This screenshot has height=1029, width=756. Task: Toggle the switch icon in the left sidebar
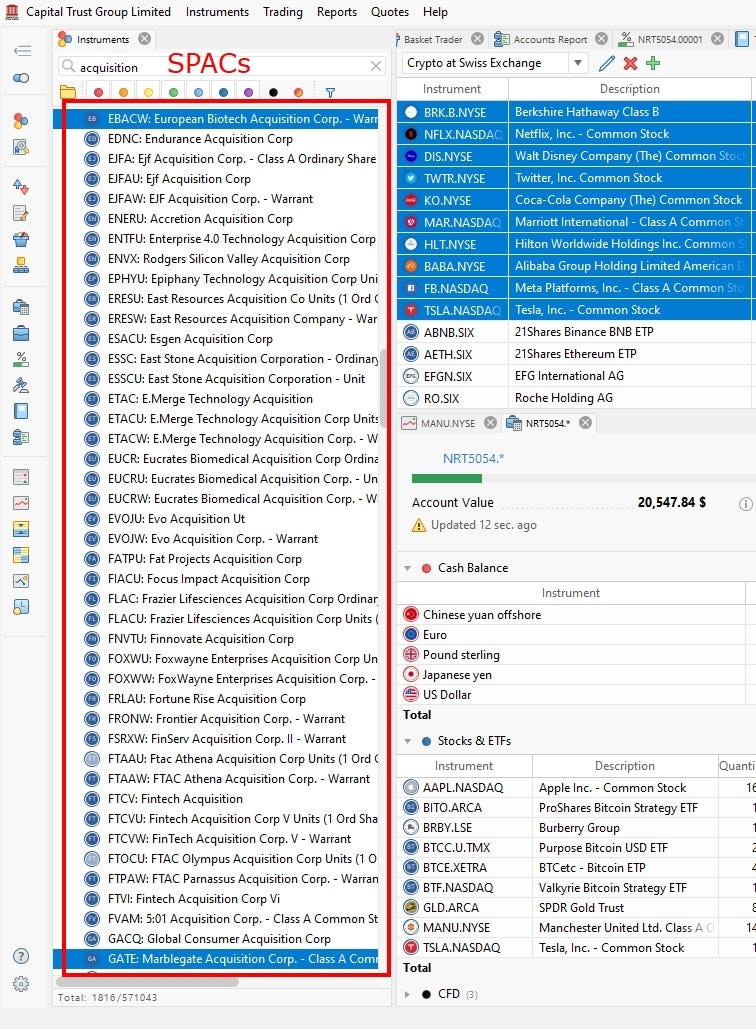pyautogui.click(x=21, y=78)
